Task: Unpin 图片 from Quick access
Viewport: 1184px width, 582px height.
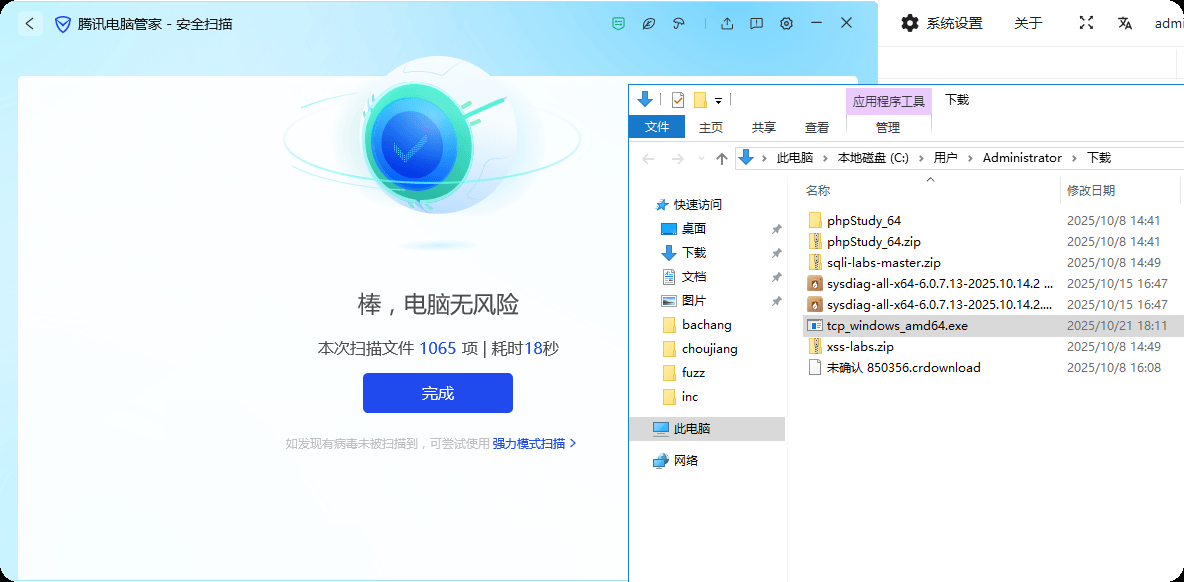Action: 776,300
